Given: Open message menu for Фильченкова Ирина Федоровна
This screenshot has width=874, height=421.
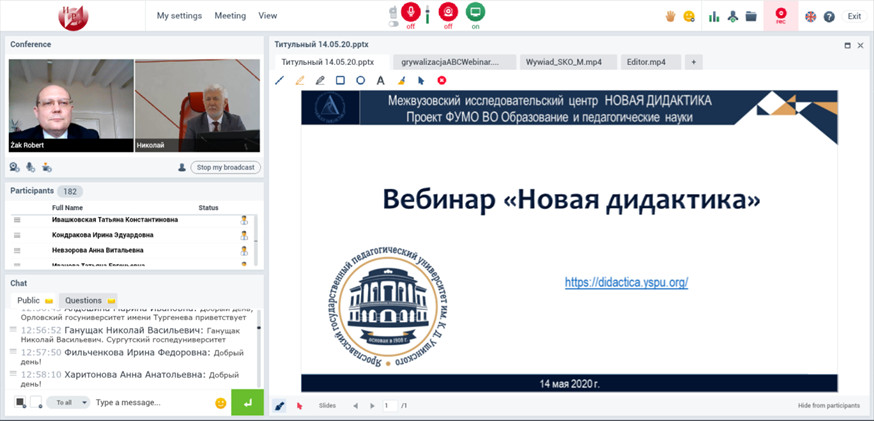Looking at the screenshot, I should (13, 352).
